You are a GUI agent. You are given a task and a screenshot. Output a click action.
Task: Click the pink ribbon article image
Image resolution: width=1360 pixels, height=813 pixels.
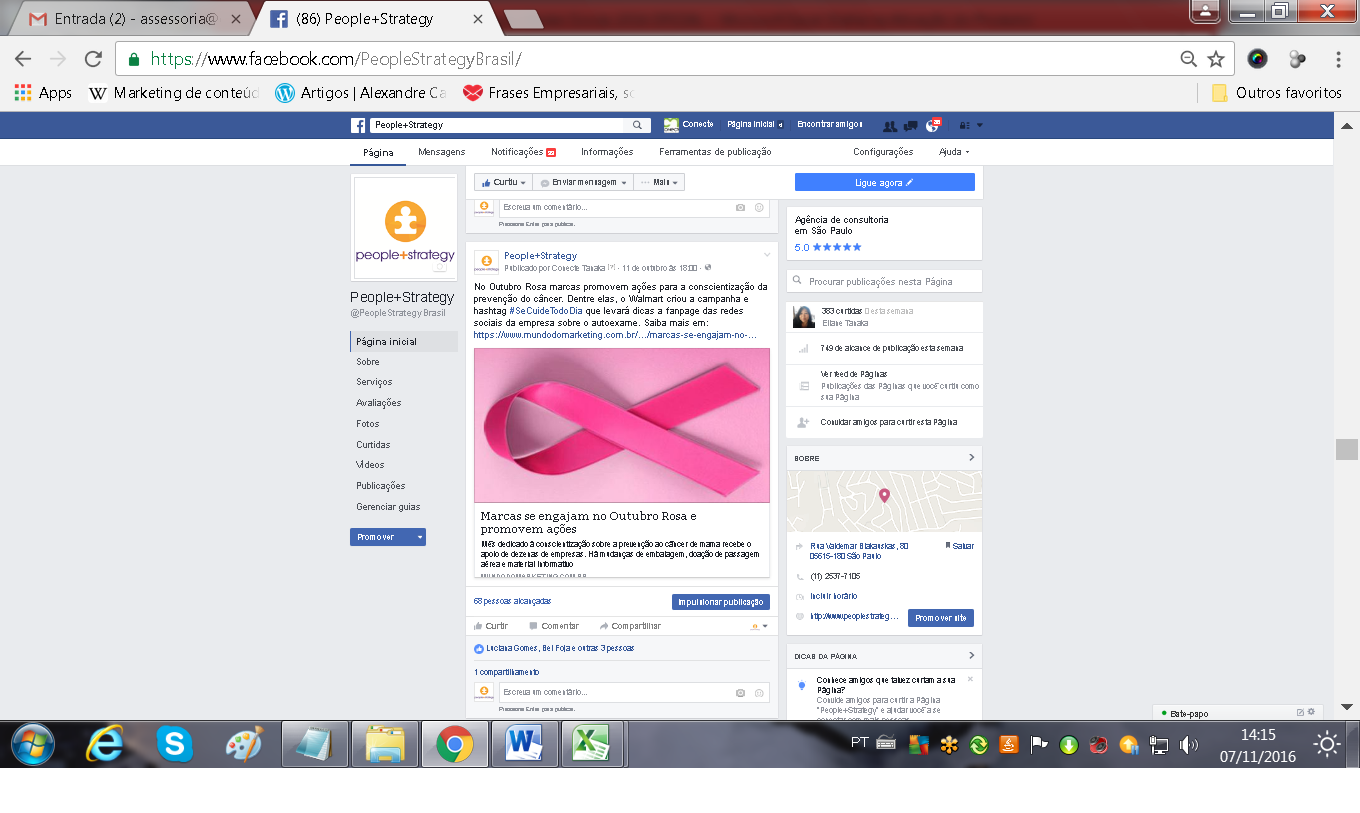click(622, 425)
